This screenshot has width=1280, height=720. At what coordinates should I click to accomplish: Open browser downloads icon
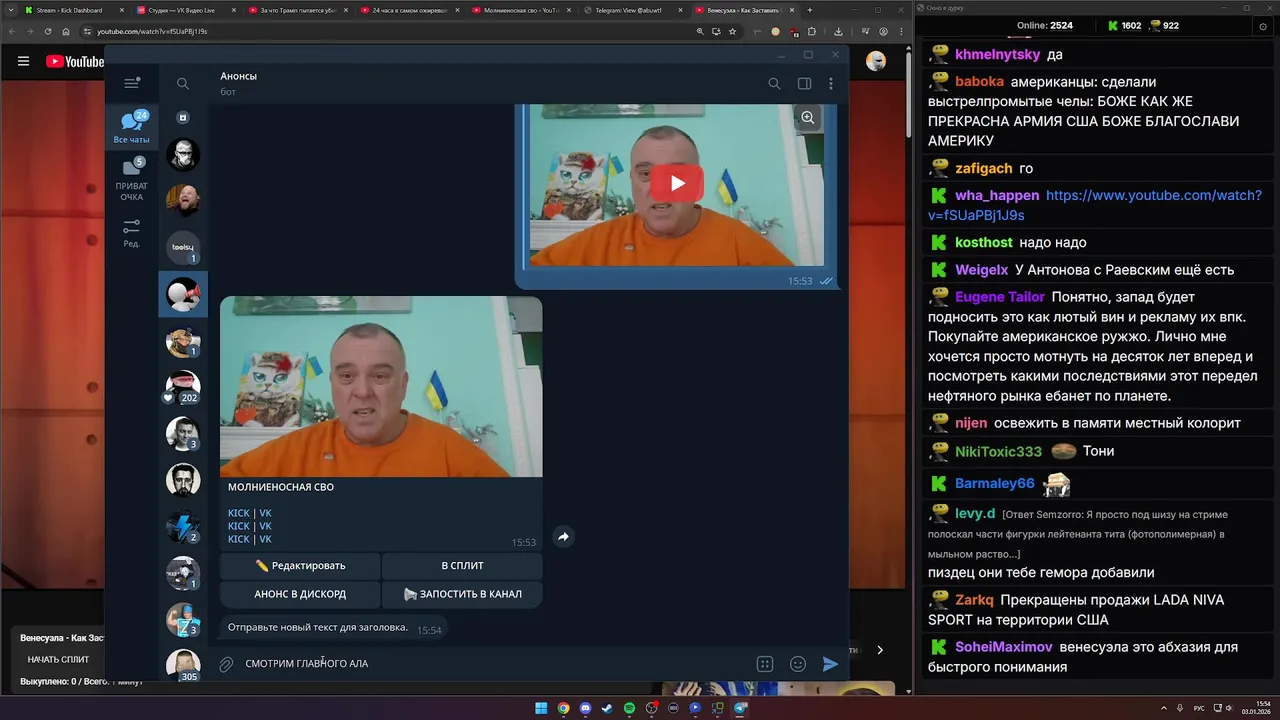pyautogui.click(x=838, y=31)
